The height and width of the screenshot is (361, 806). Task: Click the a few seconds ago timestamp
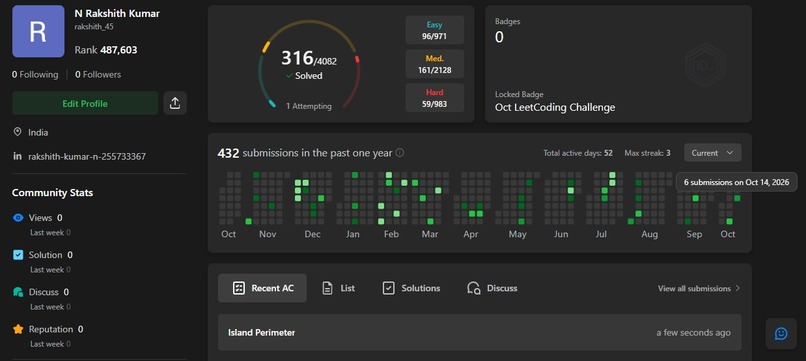point(693,333)
